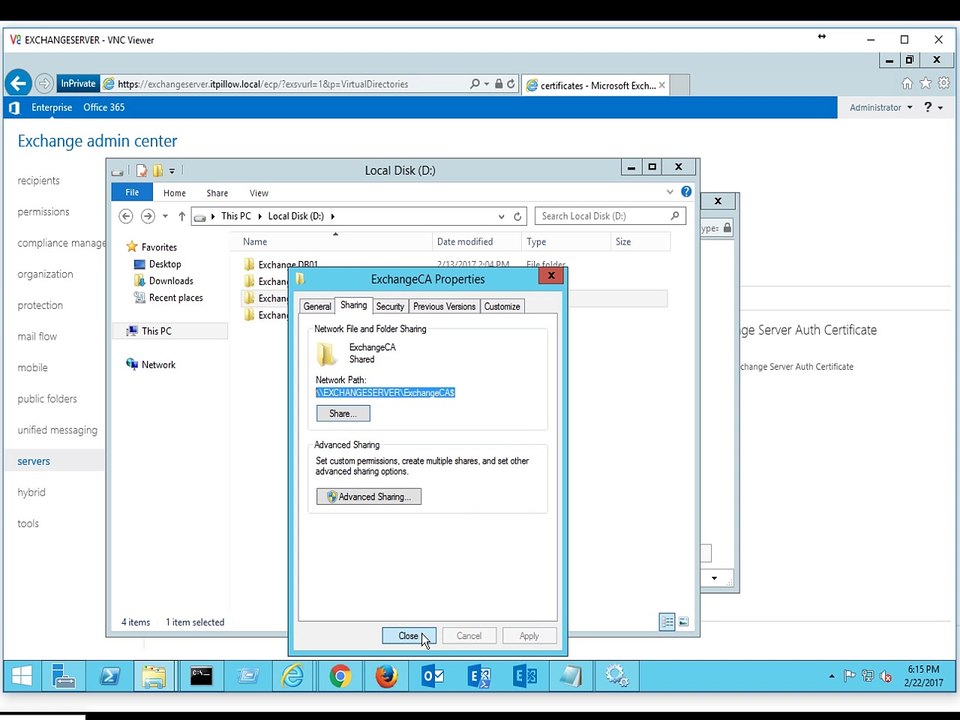The image size is (960, 720).
Task: Click the Internet Explorer back arrow
Action: coord(18,83)
